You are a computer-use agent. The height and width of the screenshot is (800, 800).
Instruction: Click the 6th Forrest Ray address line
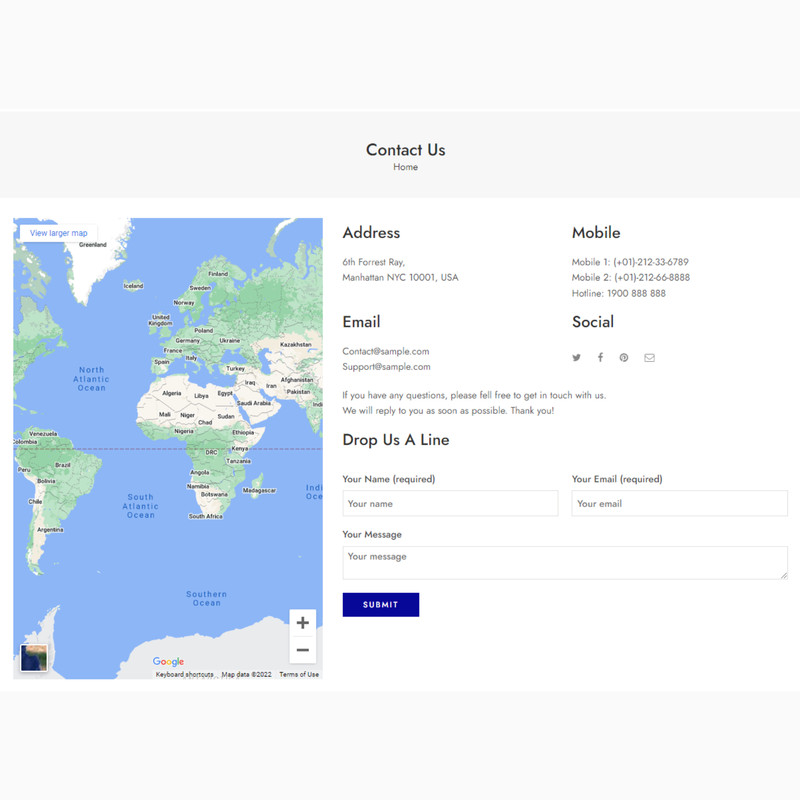tap(373, 262)
